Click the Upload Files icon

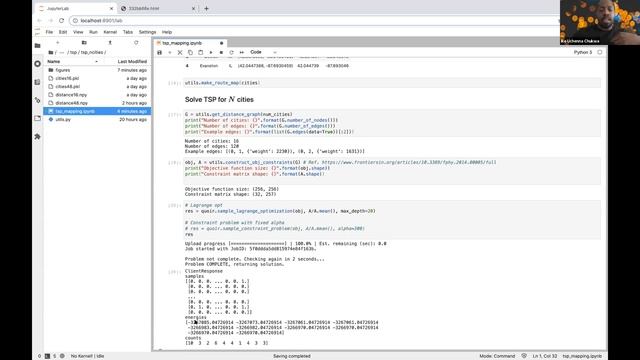[110, 42]
